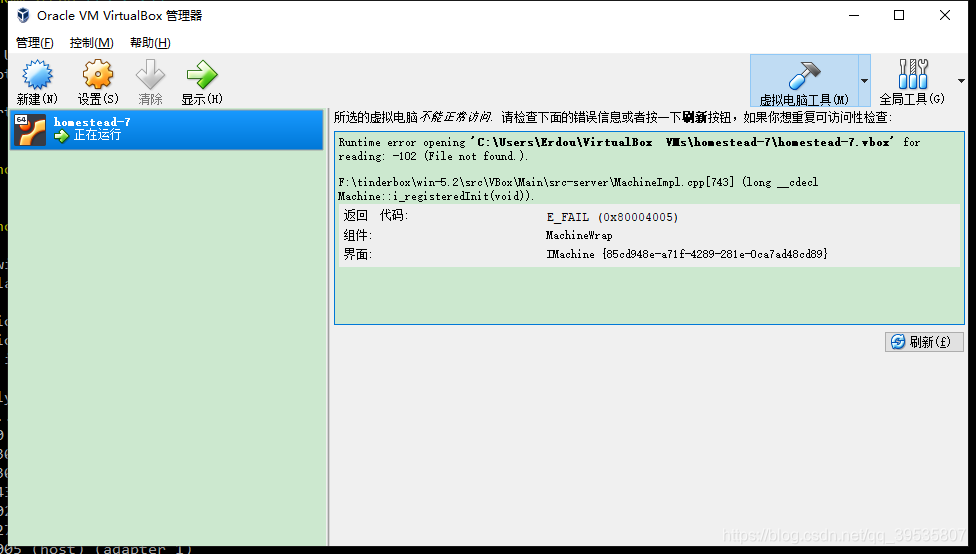Click the VirtualBox logo in title bar
This screenshot has width=976, height=554.
(x=23, y=16)
